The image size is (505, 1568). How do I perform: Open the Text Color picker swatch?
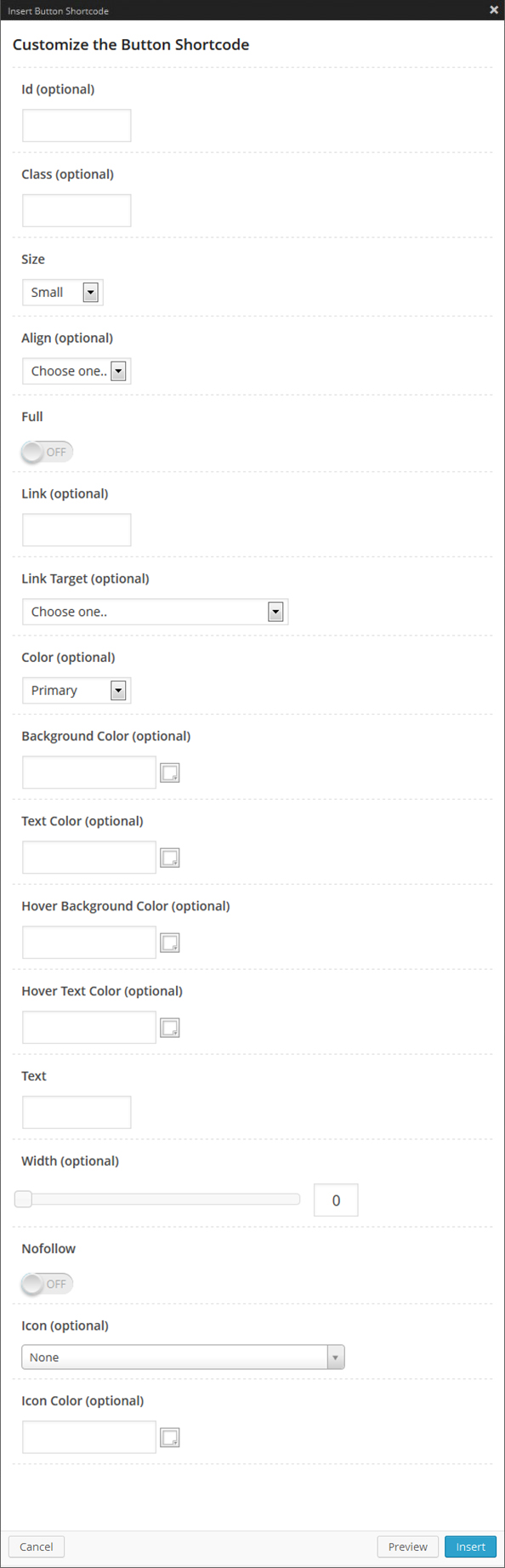169,857
